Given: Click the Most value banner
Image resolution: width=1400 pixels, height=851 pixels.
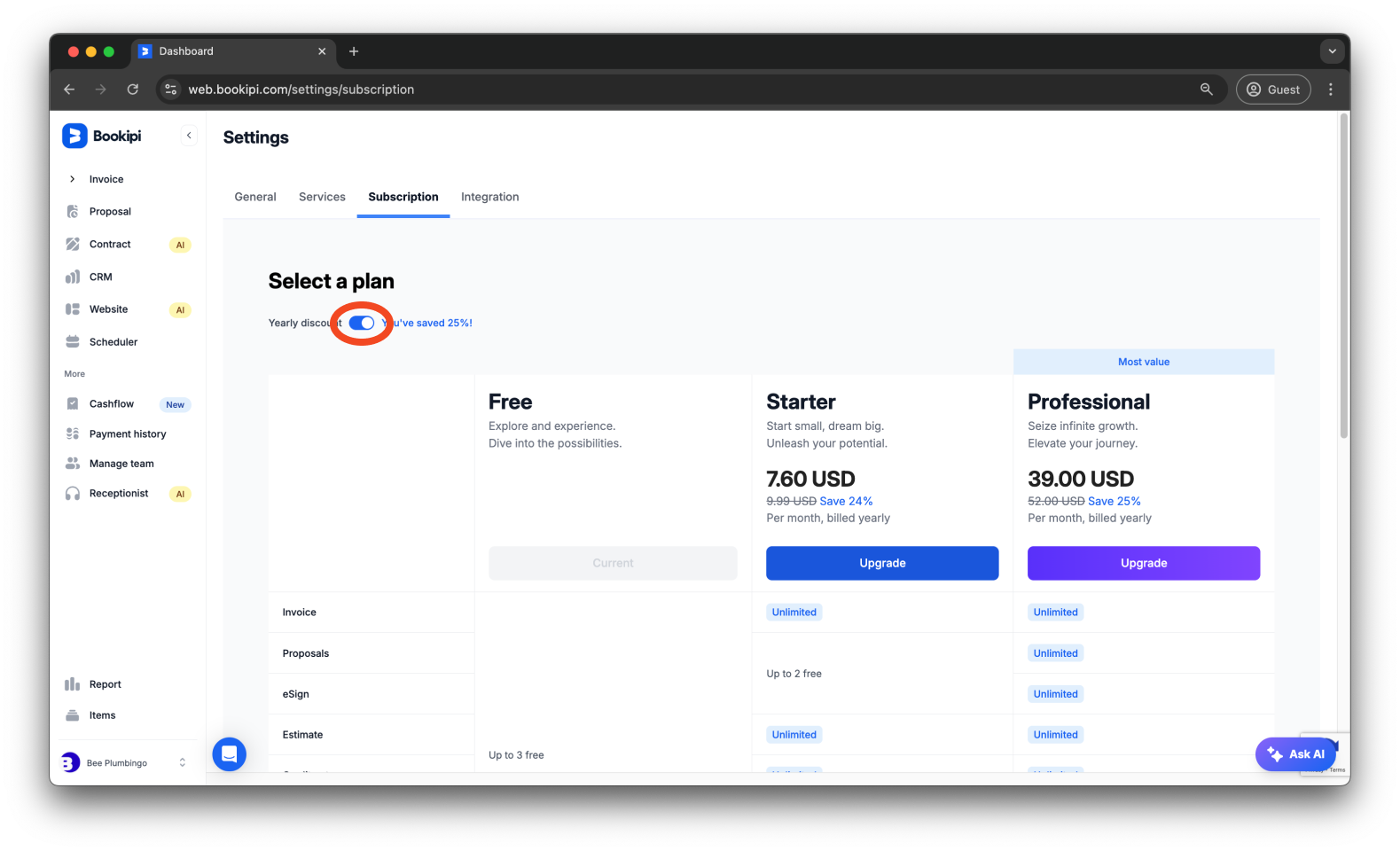Looking at the screenshot, I should point(1144,362).
